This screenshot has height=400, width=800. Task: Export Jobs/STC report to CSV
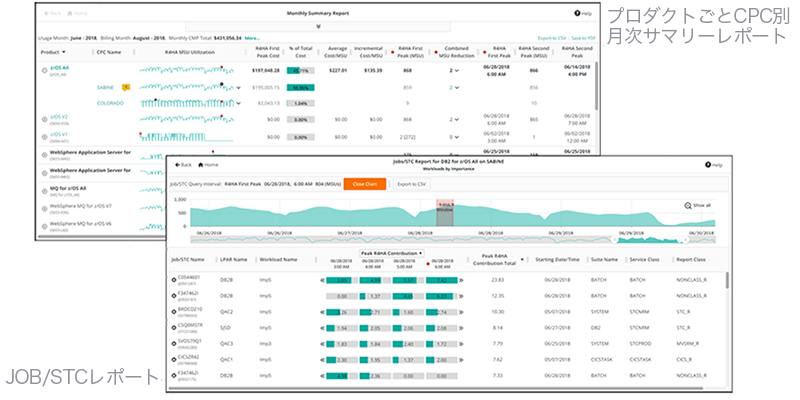[x=412, y=184]
